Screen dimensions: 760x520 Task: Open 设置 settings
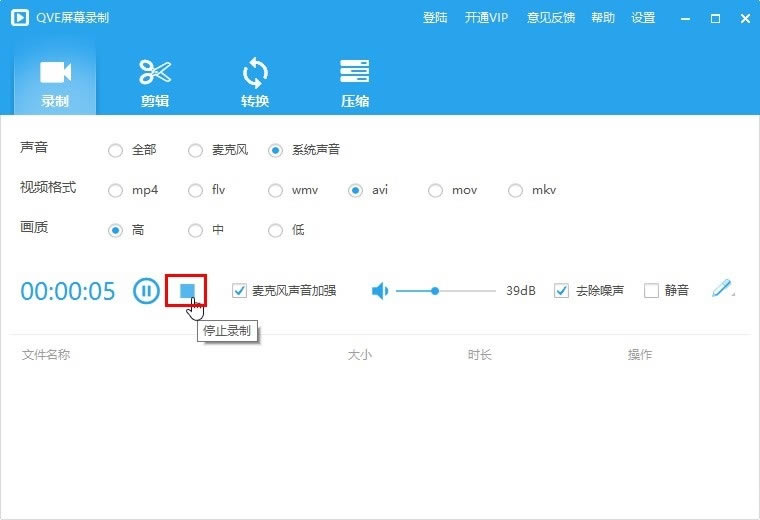tap(643, 18)
